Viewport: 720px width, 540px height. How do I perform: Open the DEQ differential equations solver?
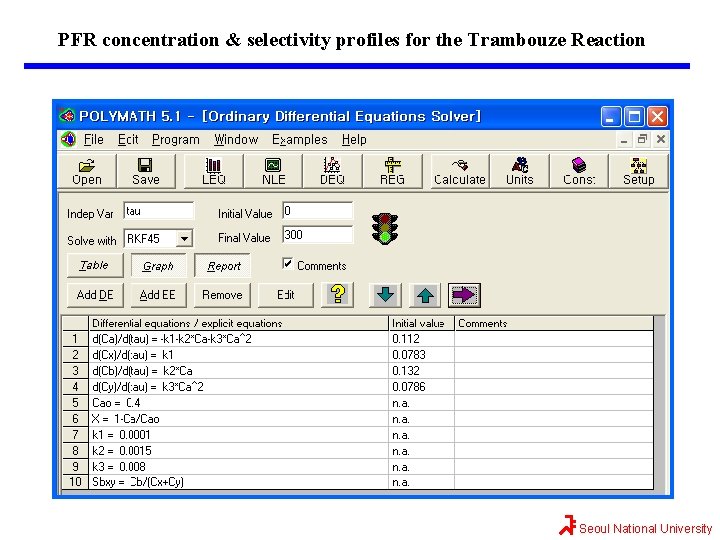[332, 171]
